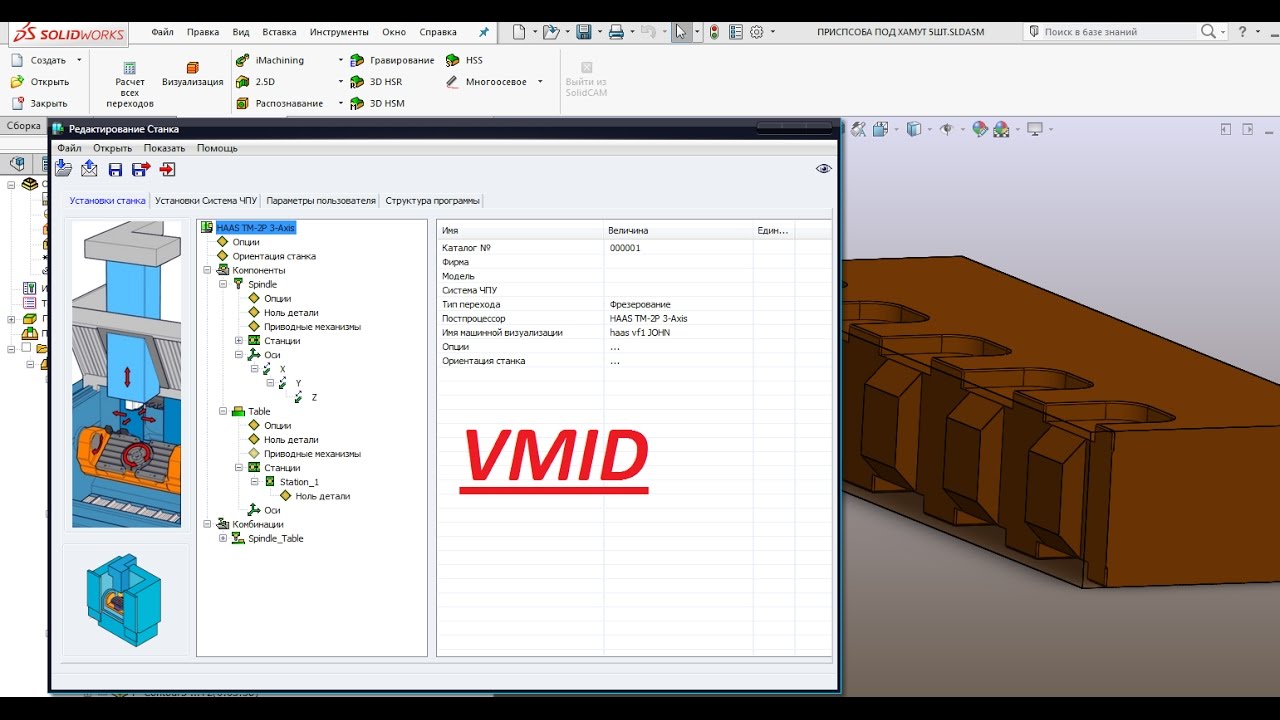
Task: Open the 2.5D operations tool
Action: tap(256, 82)
